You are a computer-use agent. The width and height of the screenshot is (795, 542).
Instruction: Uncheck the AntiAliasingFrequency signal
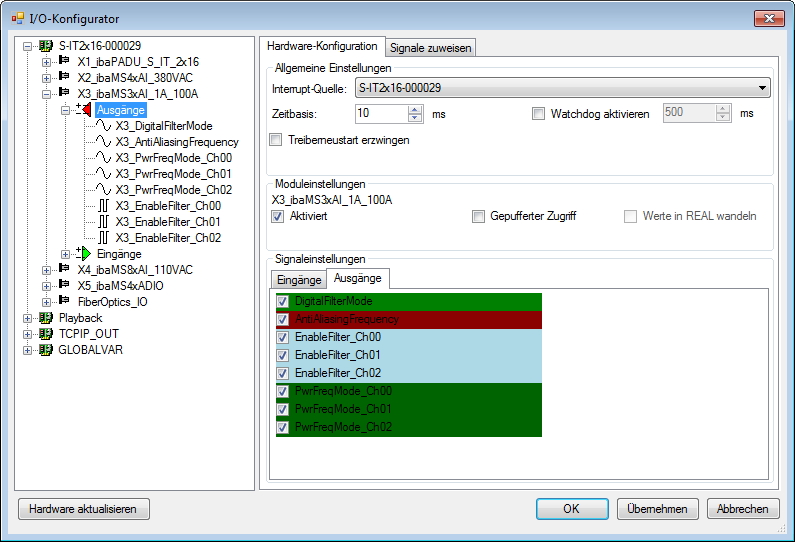click(282, 319)
